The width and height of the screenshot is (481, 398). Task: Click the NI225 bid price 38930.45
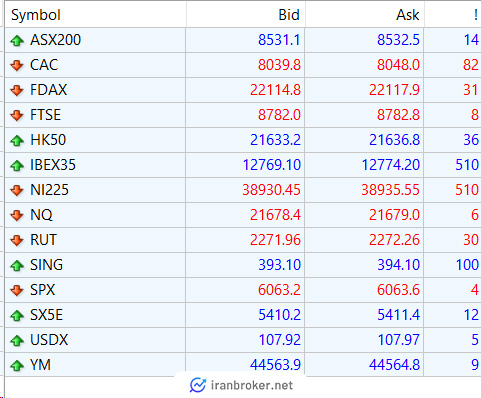(271, 190)
